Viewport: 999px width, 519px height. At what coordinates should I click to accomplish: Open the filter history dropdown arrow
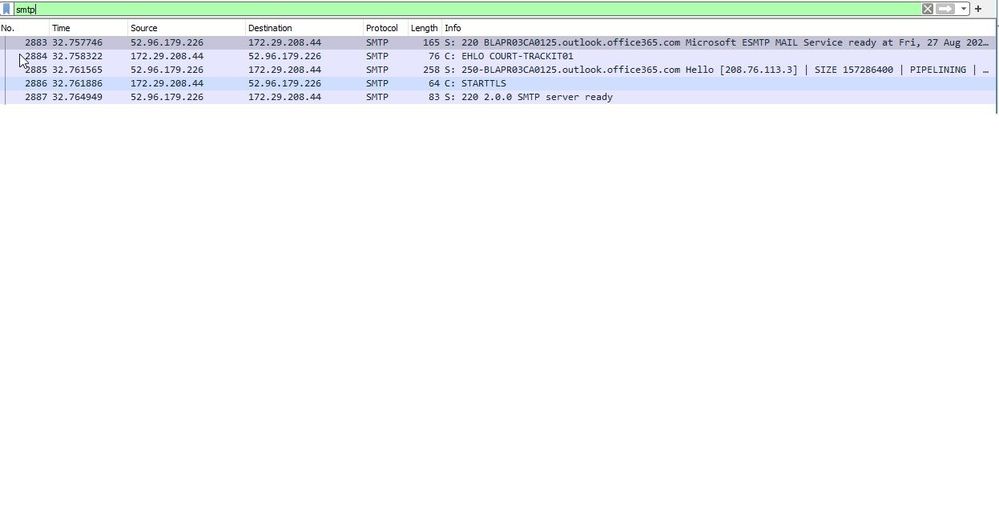point(963,9)
